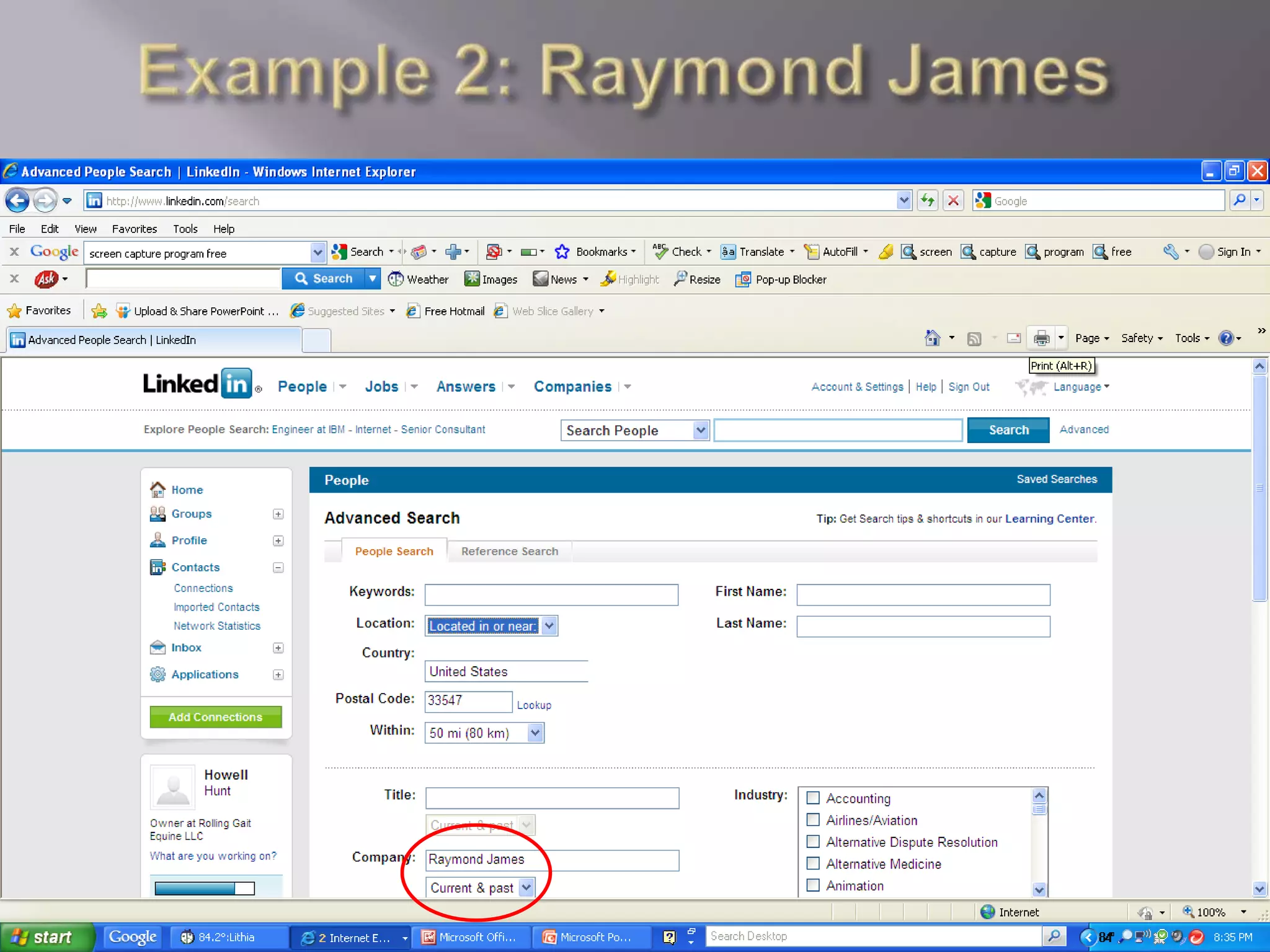
Task: Click the Advanced search link
Action: pos(1084,429)
